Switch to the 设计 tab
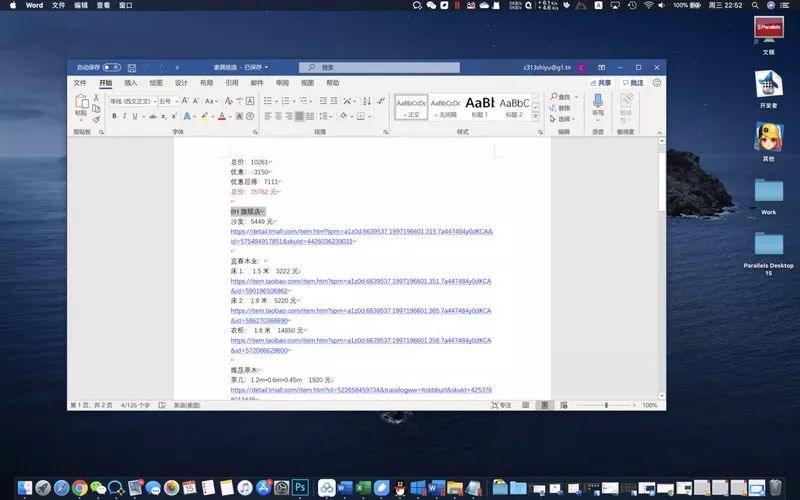This screenshot has height=500, width=800. coord(181,83)
